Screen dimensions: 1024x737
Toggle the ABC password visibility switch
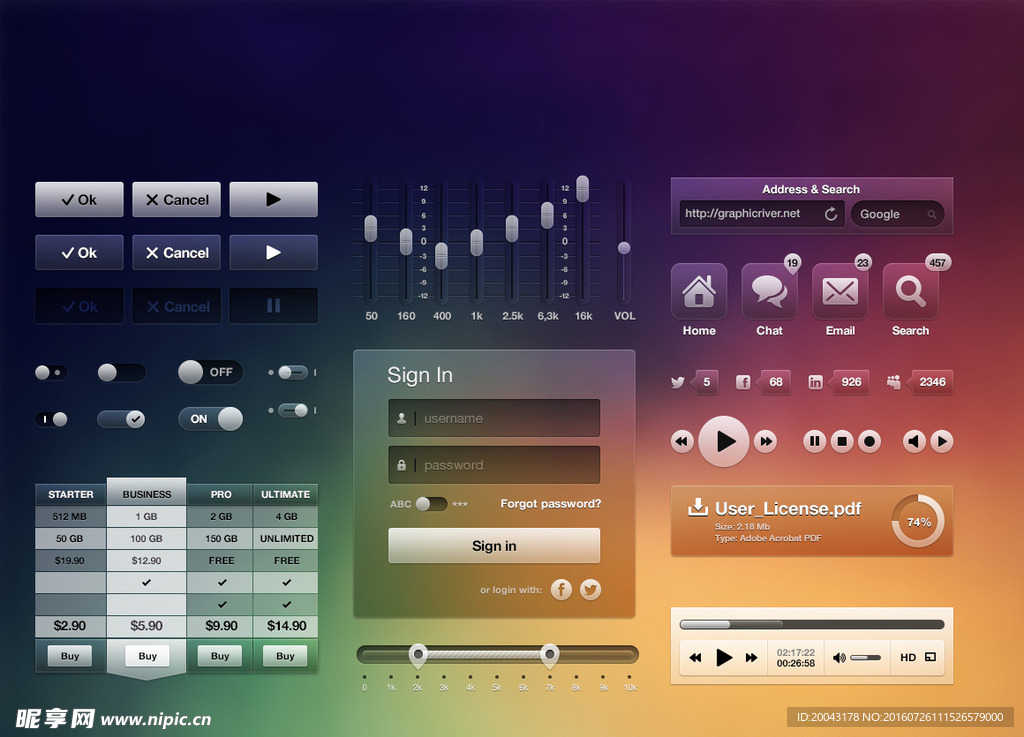coord(431,504)
